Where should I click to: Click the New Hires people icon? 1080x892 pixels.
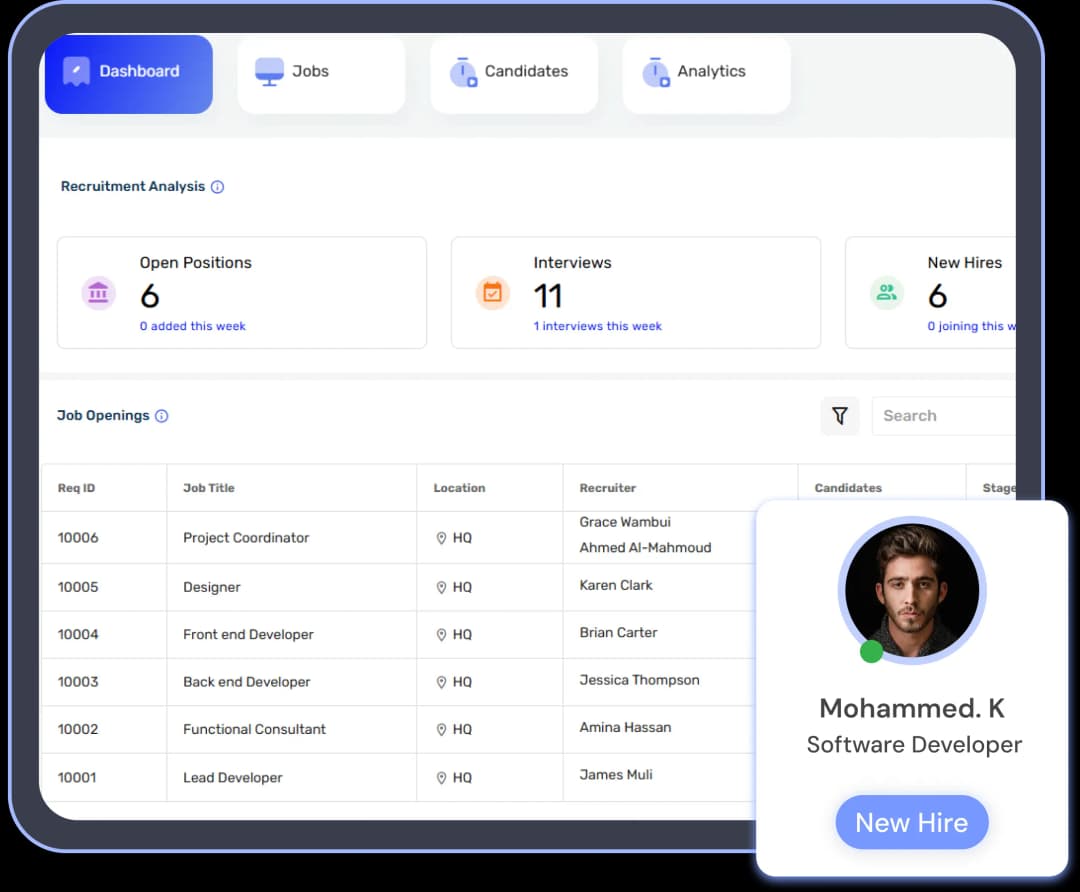[886, 293]
